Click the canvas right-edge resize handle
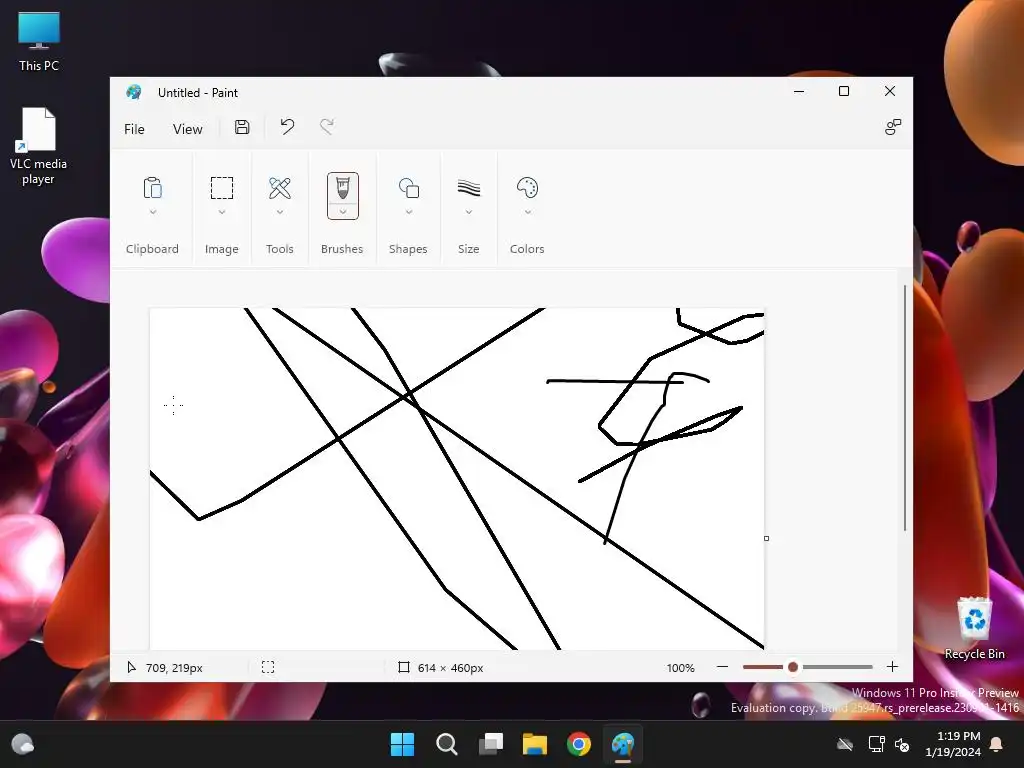 767,539
